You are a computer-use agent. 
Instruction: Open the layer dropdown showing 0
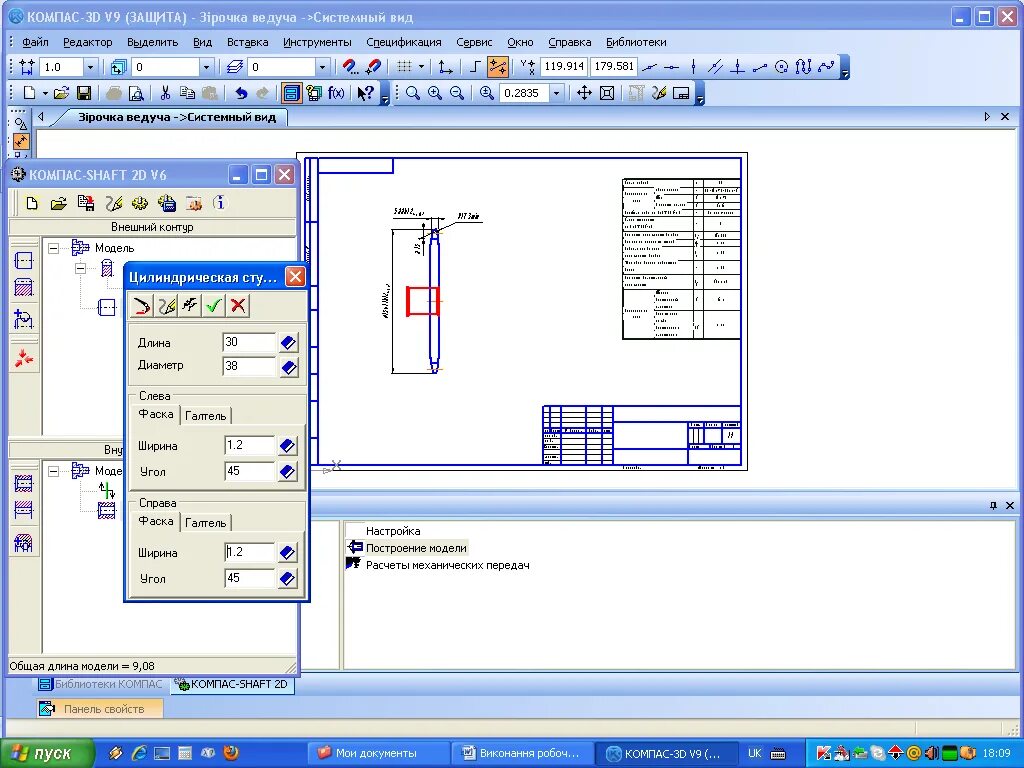tap(321, 67)
